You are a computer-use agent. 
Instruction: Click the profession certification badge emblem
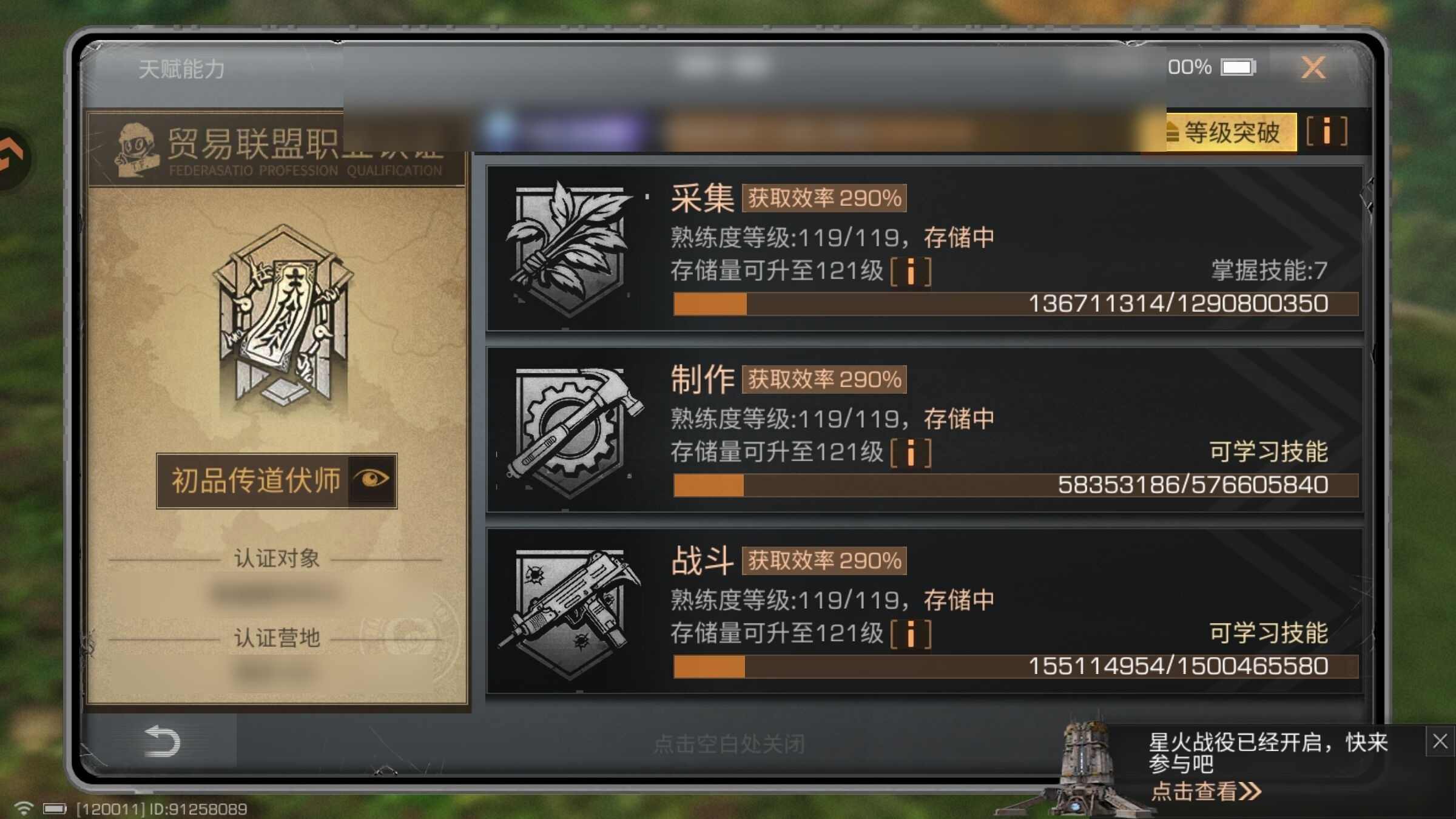coord(282,315)
